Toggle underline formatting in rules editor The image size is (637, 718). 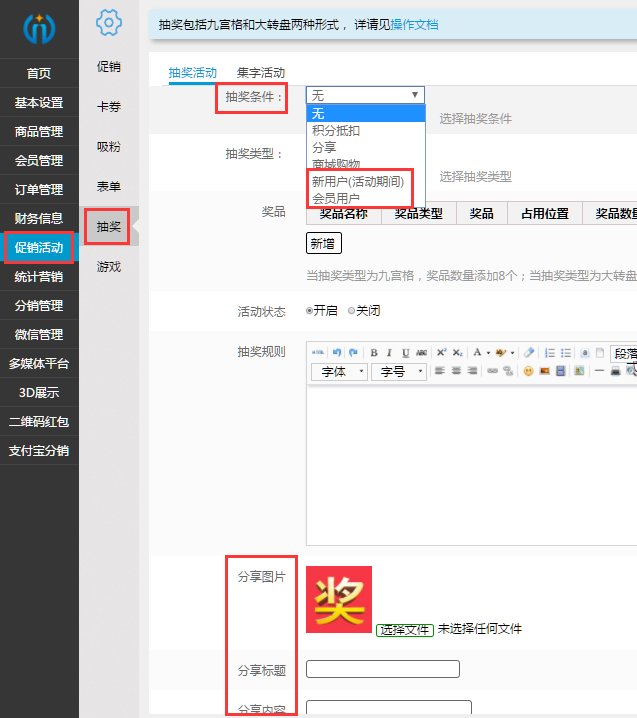tap(406, 353)
